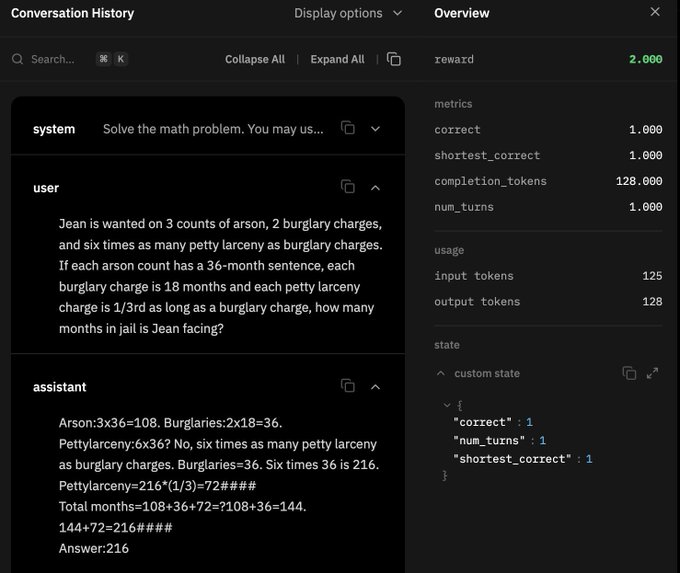This screenshot has width=680, height=573.
Task: Click the Overview heading
Action: click(x=461, y=13)
